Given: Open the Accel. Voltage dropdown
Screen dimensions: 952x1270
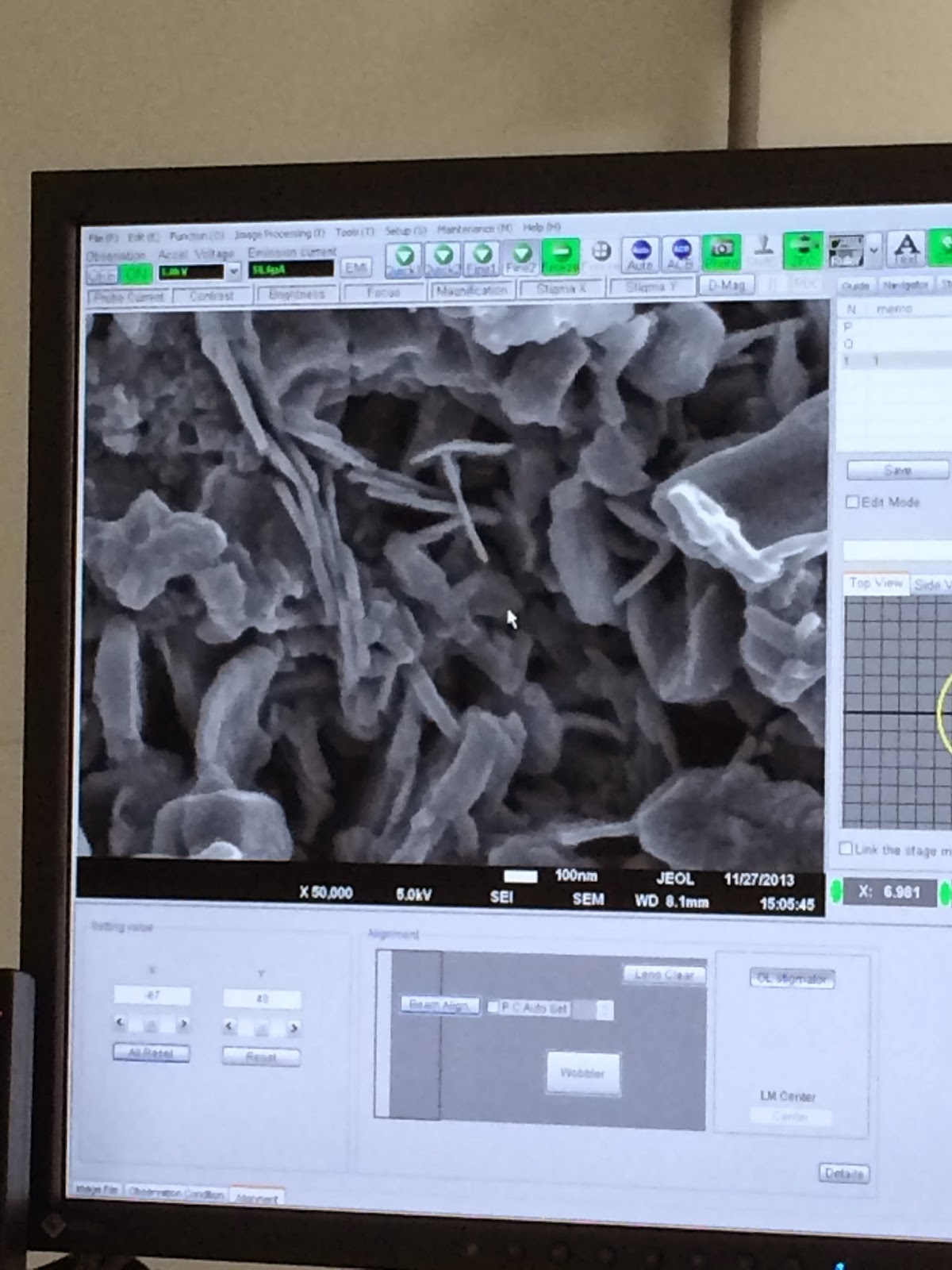Looking at the screenshot, I should (233, 271).
